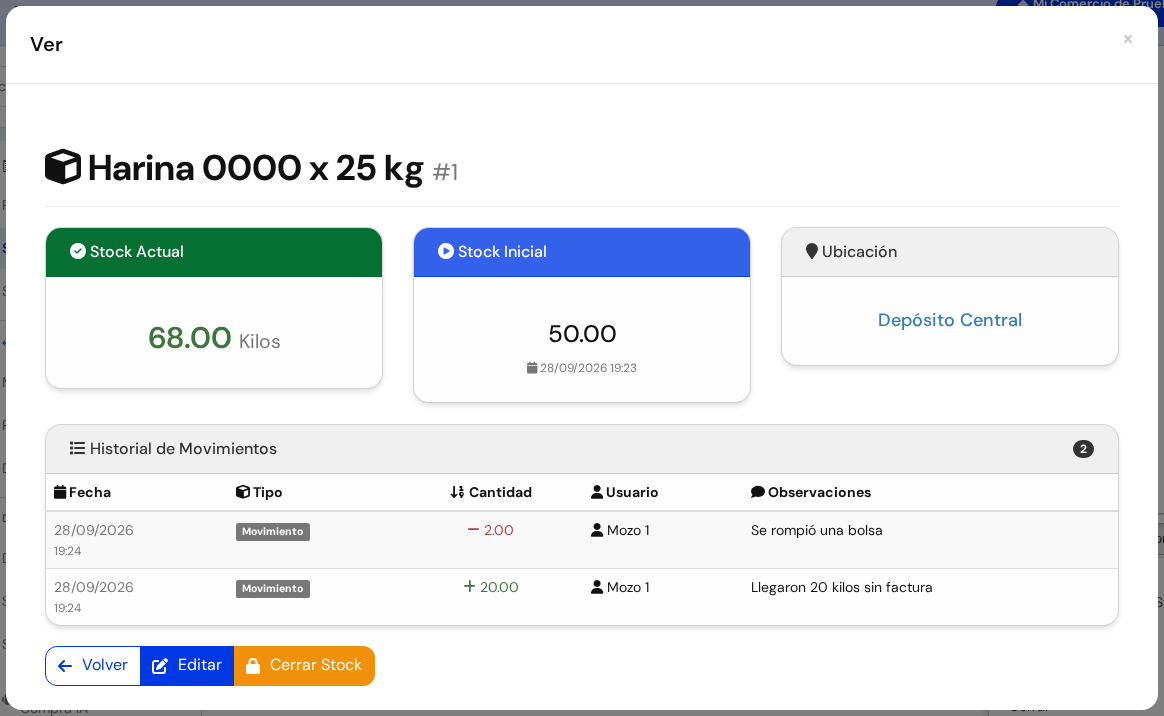The image size is (1164, 716).
Task: Click the box icon beside Harina 0000 title
Action: [x=63, y=167]
